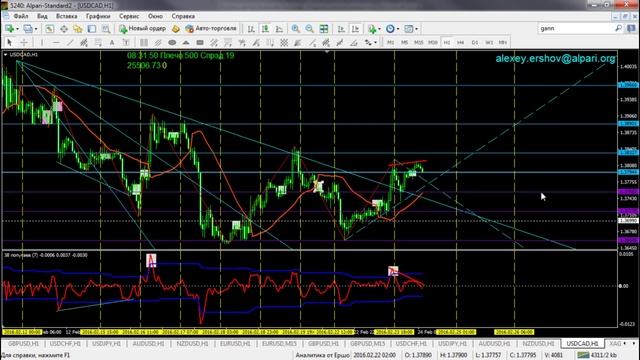This screenshot has width=640, height=360.
Task: Open the New Chart icon
Action: coord(9,29)
